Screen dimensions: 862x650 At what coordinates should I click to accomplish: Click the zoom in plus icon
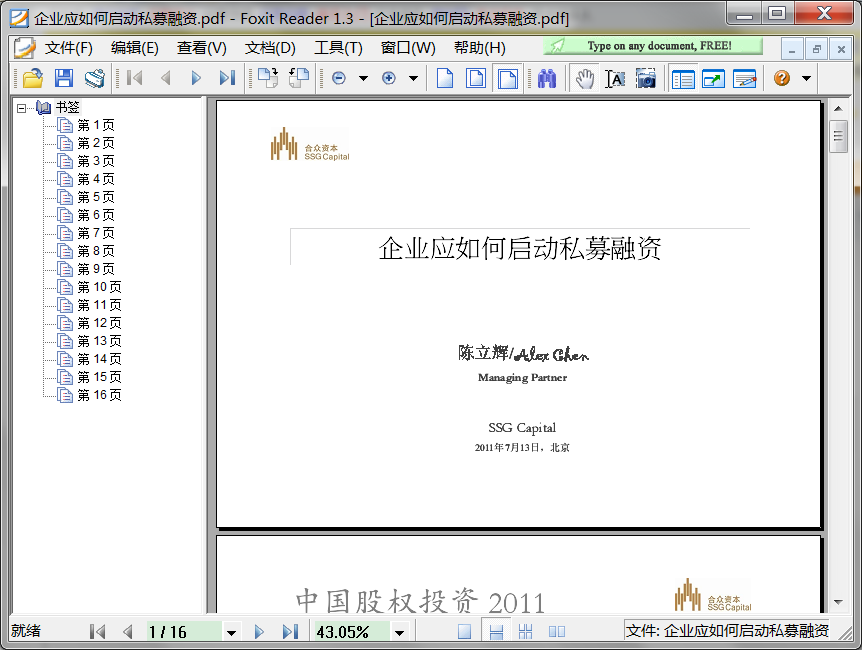coord(389,79)
